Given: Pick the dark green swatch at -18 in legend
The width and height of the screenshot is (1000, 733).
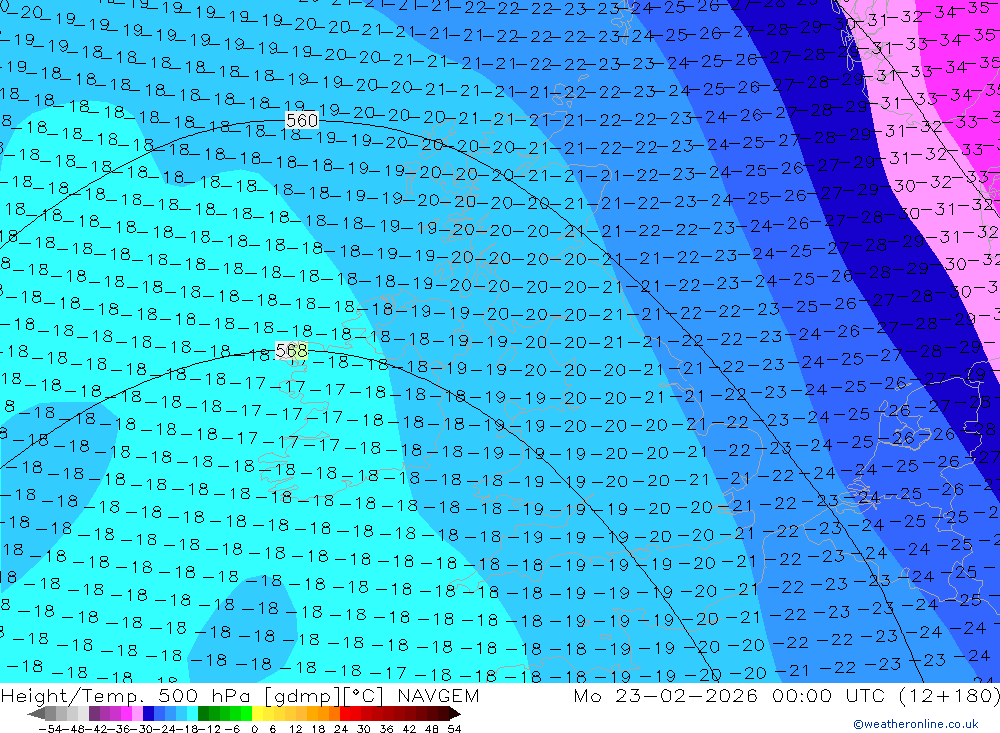Looking at the screenshot, I should 203,713.
